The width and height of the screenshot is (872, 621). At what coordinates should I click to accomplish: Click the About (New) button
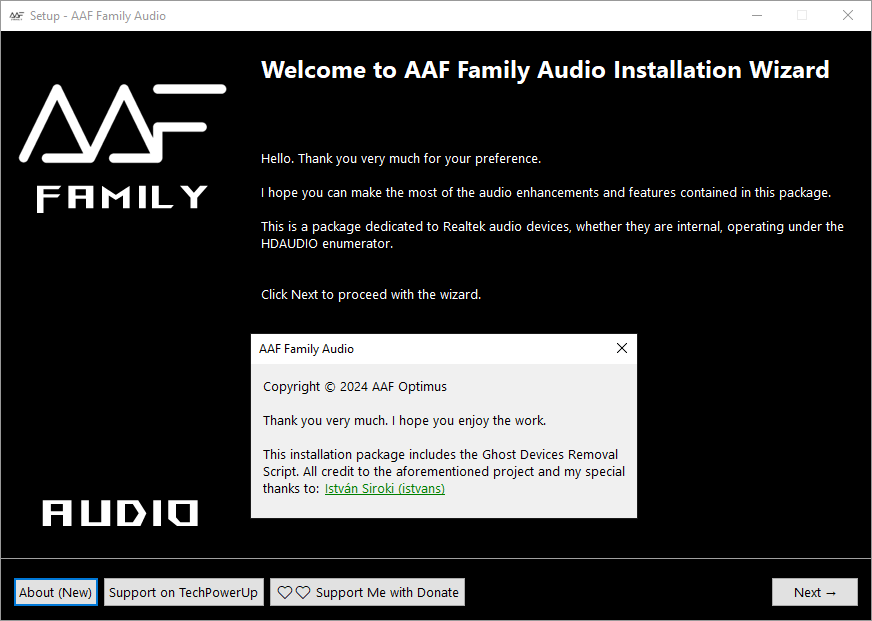(56, 592)
